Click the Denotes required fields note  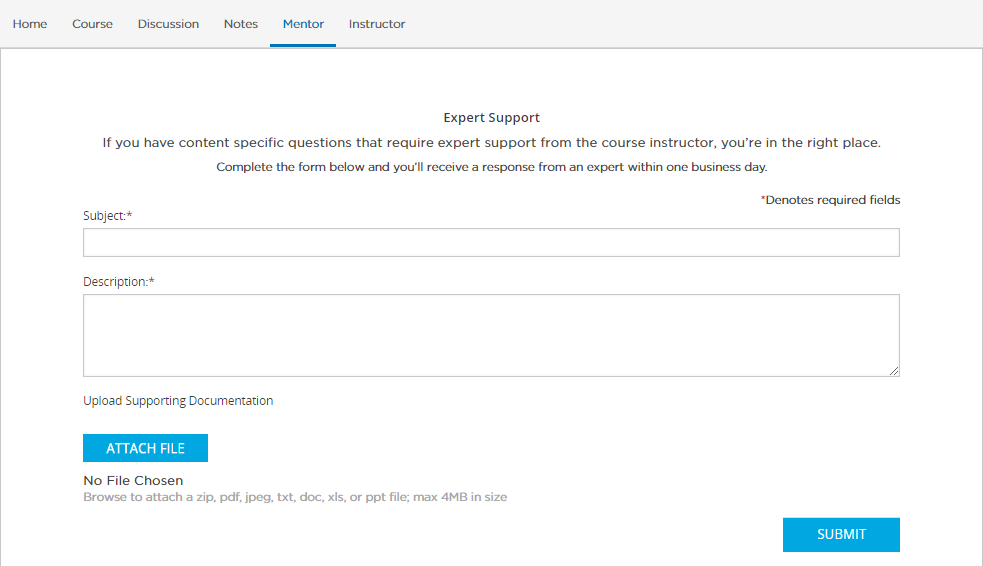tap(831, 200)
